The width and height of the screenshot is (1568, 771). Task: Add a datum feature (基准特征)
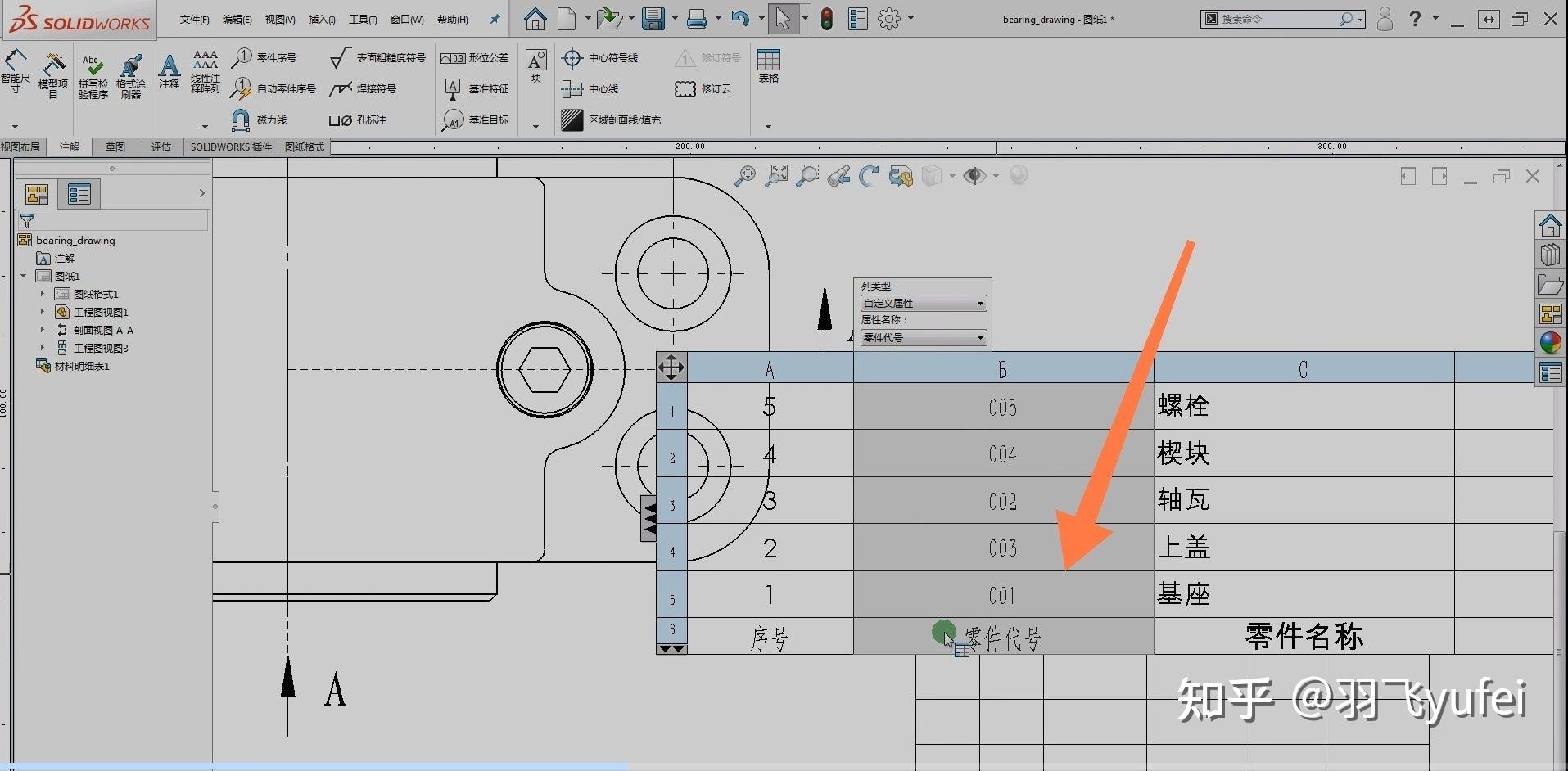click(x=476, y=88)
